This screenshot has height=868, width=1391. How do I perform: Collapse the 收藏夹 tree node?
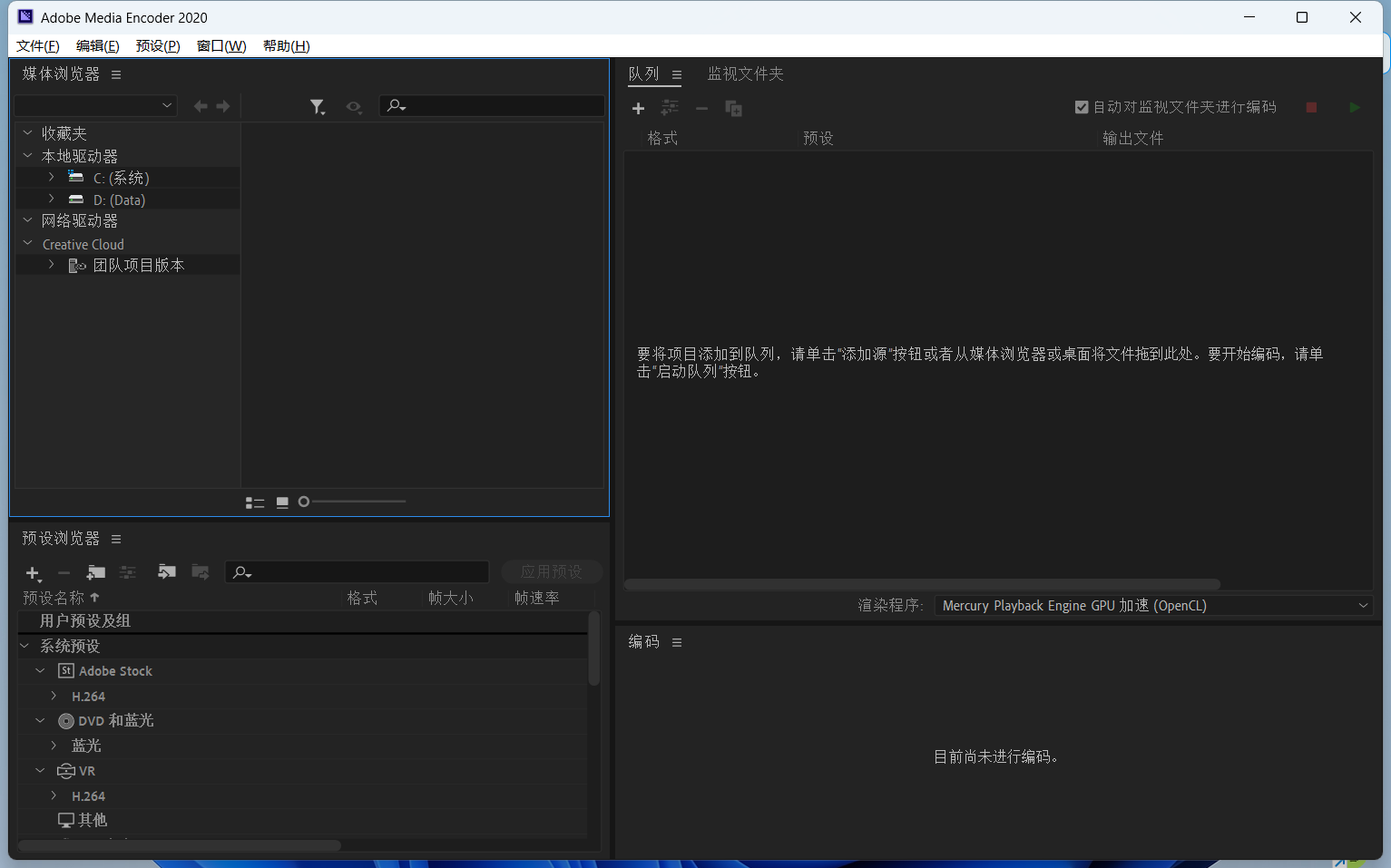28,133
